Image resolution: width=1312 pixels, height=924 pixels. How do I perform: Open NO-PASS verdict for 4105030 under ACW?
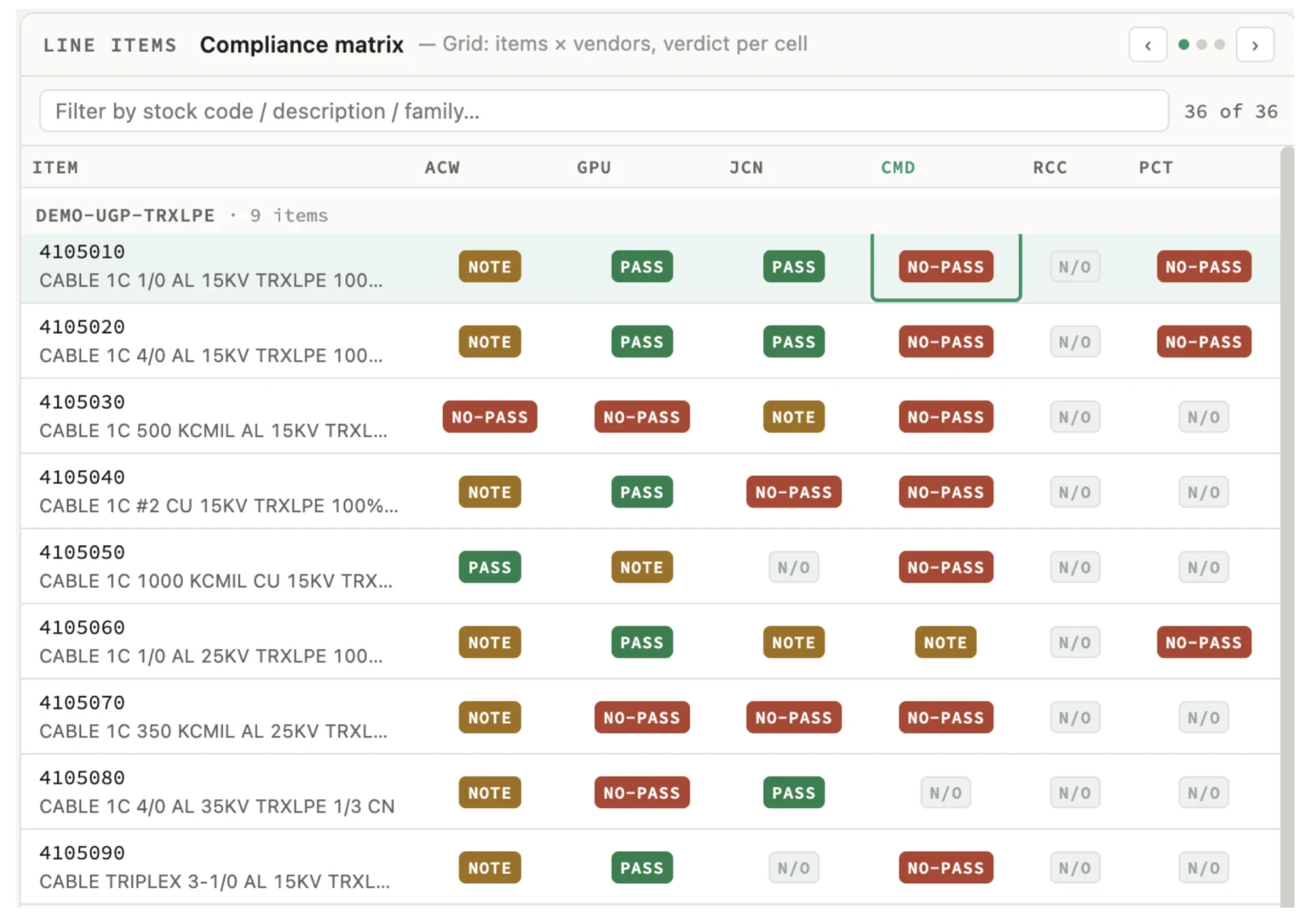tap(489, 417)
